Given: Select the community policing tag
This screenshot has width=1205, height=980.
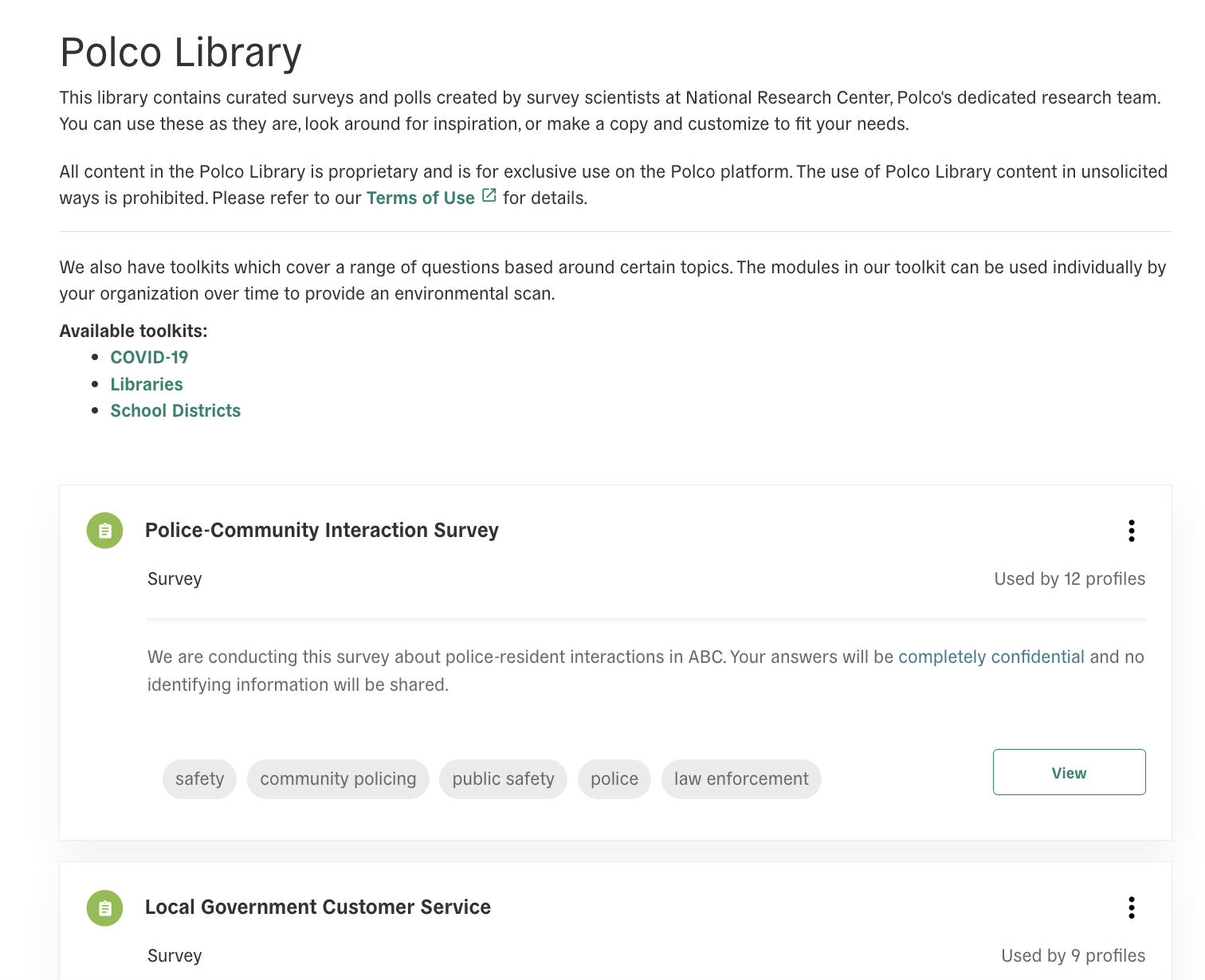Looking at the screenshot, I should pyautogui.click(x=338, y=779).
